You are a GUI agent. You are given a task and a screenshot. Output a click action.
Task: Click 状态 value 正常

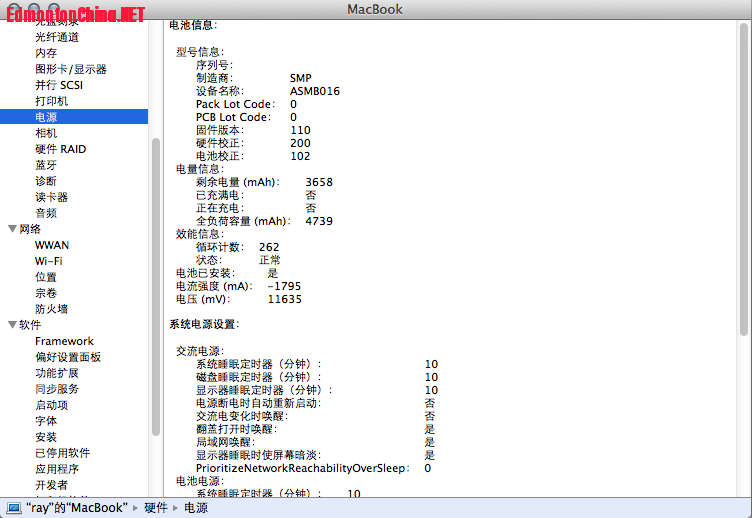coord(270,260)
